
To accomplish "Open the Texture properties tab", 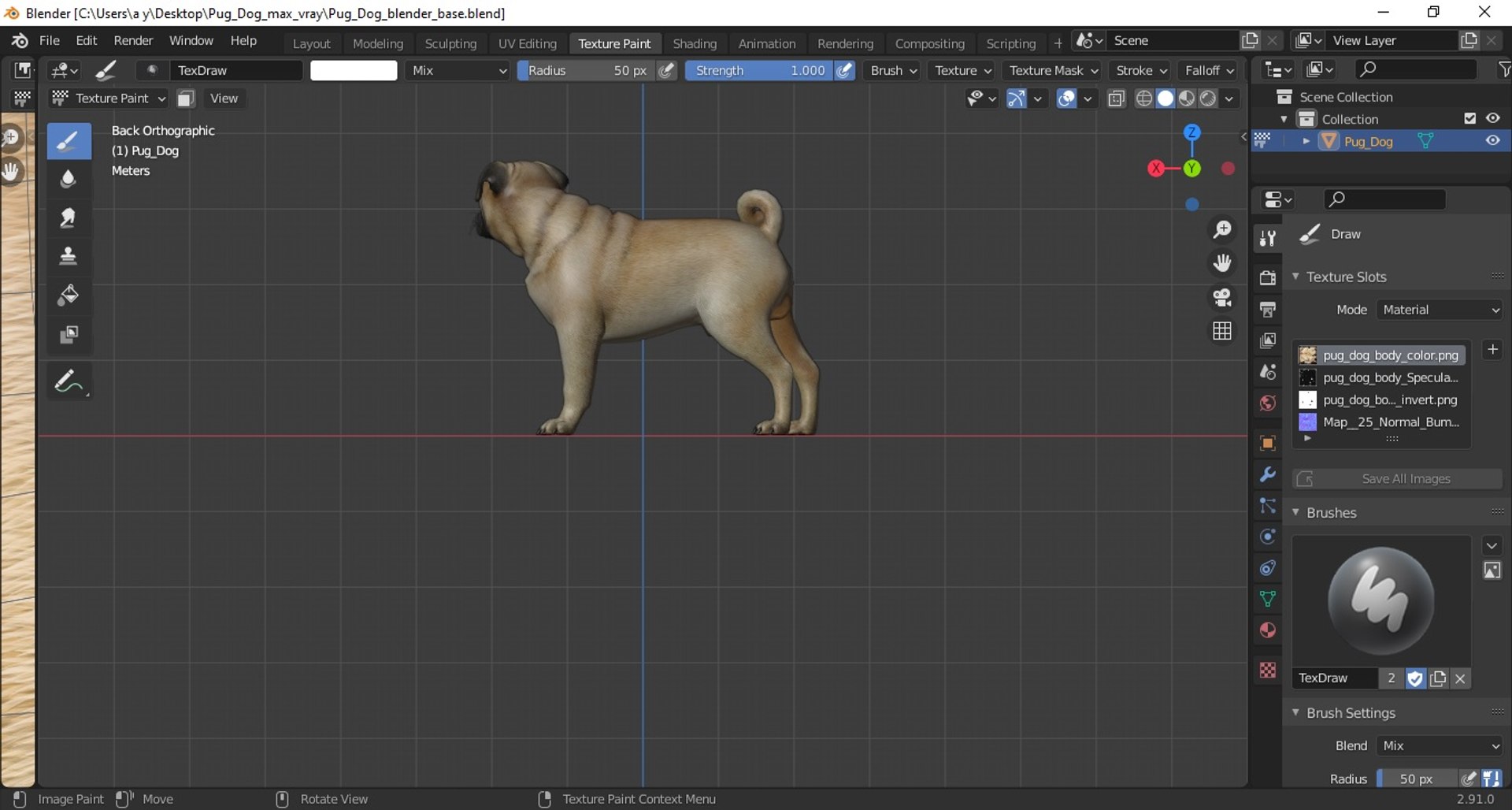I will click(x=1267, y=670).
